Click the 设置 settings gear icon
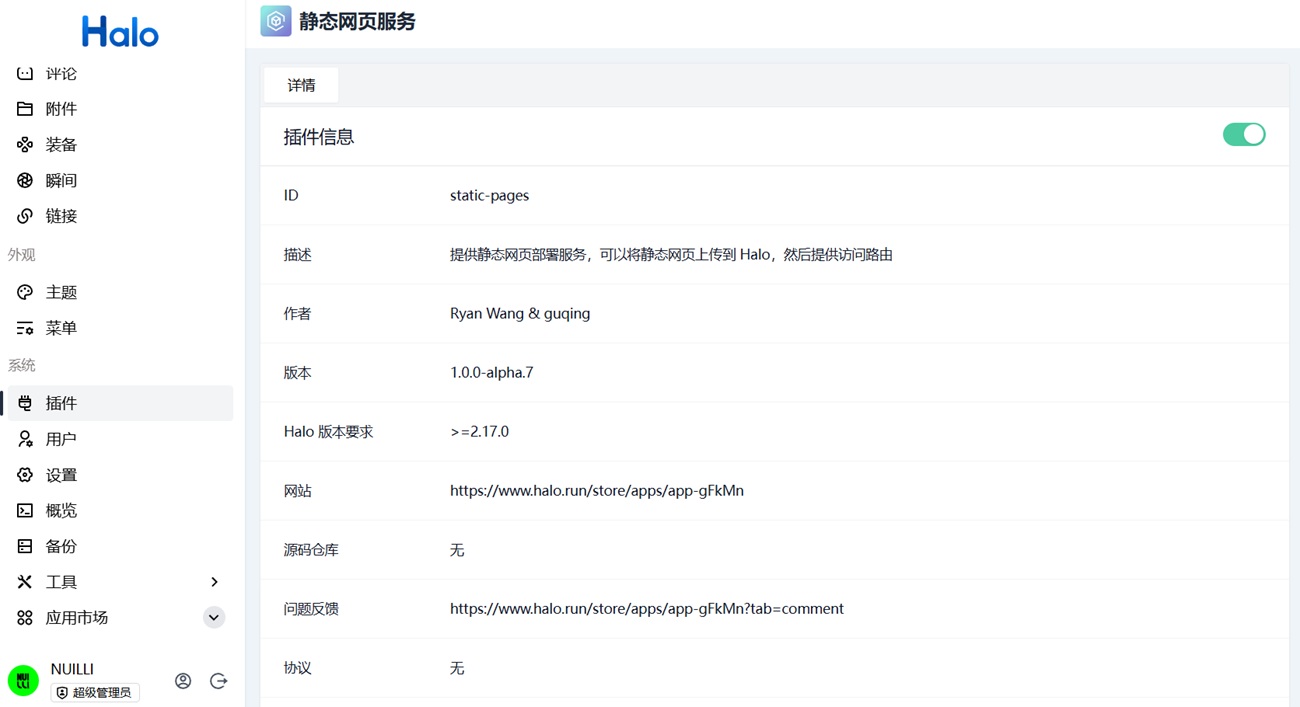This screenshot has height=707, width=1300. [25, 475]
